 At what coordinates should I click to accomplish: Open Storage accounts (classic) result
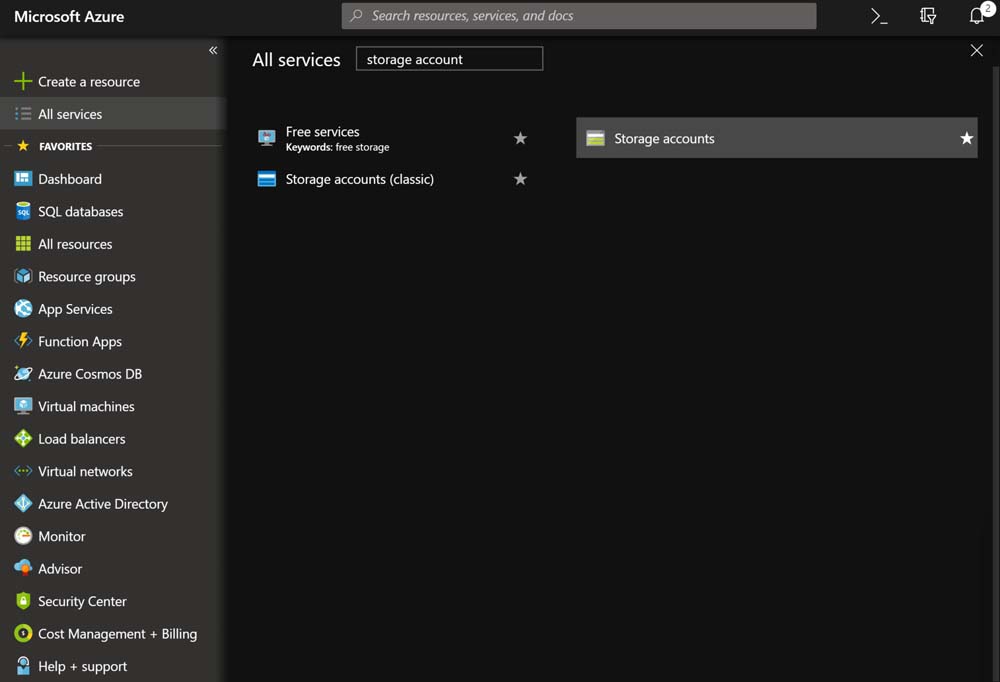pyautogui.click(x=359, y=179)
